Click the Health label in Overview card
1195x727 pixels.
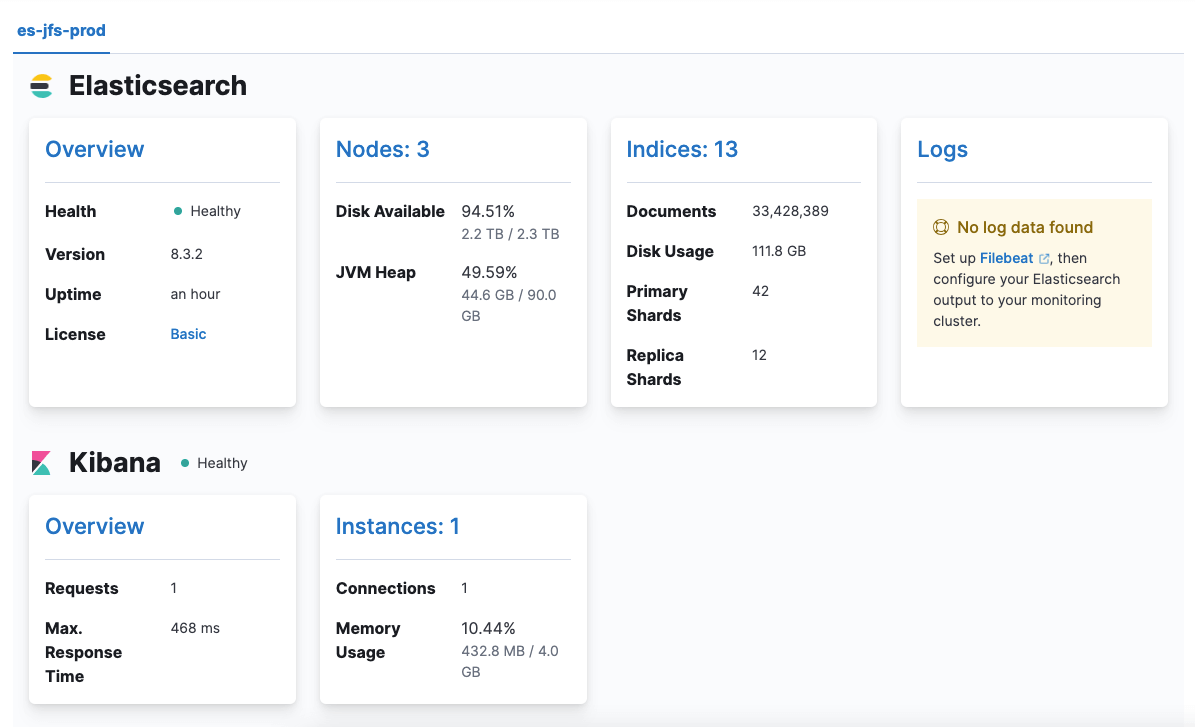pos(71,211)
